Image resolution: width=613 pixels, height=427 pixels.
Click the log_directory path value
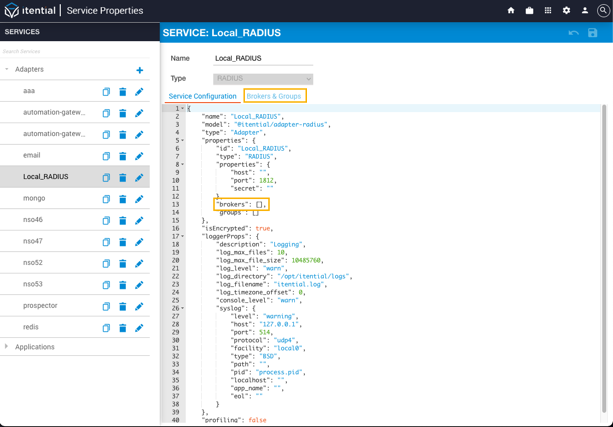313,276
